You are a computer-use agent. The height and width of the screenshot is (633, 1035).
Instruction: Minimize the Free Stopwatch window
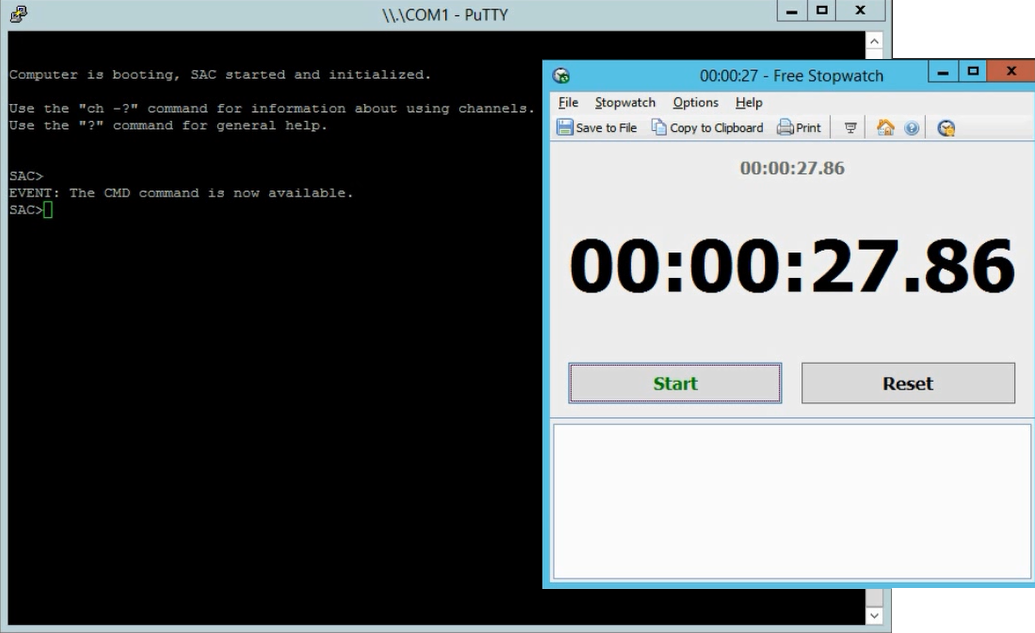tap(943, 71)
